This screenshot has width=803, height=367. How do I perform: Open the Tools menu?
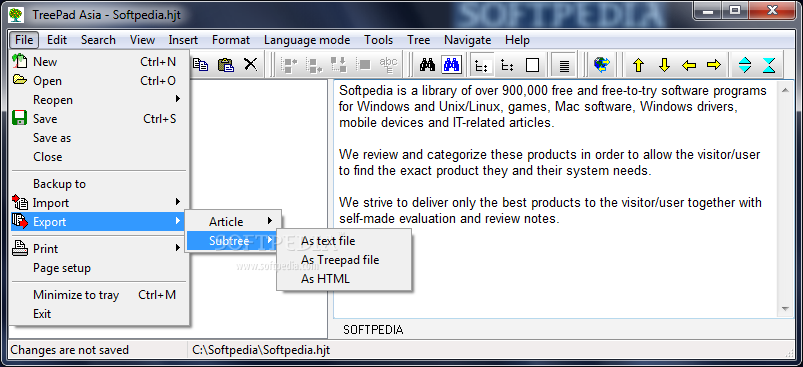click(378, 40)
